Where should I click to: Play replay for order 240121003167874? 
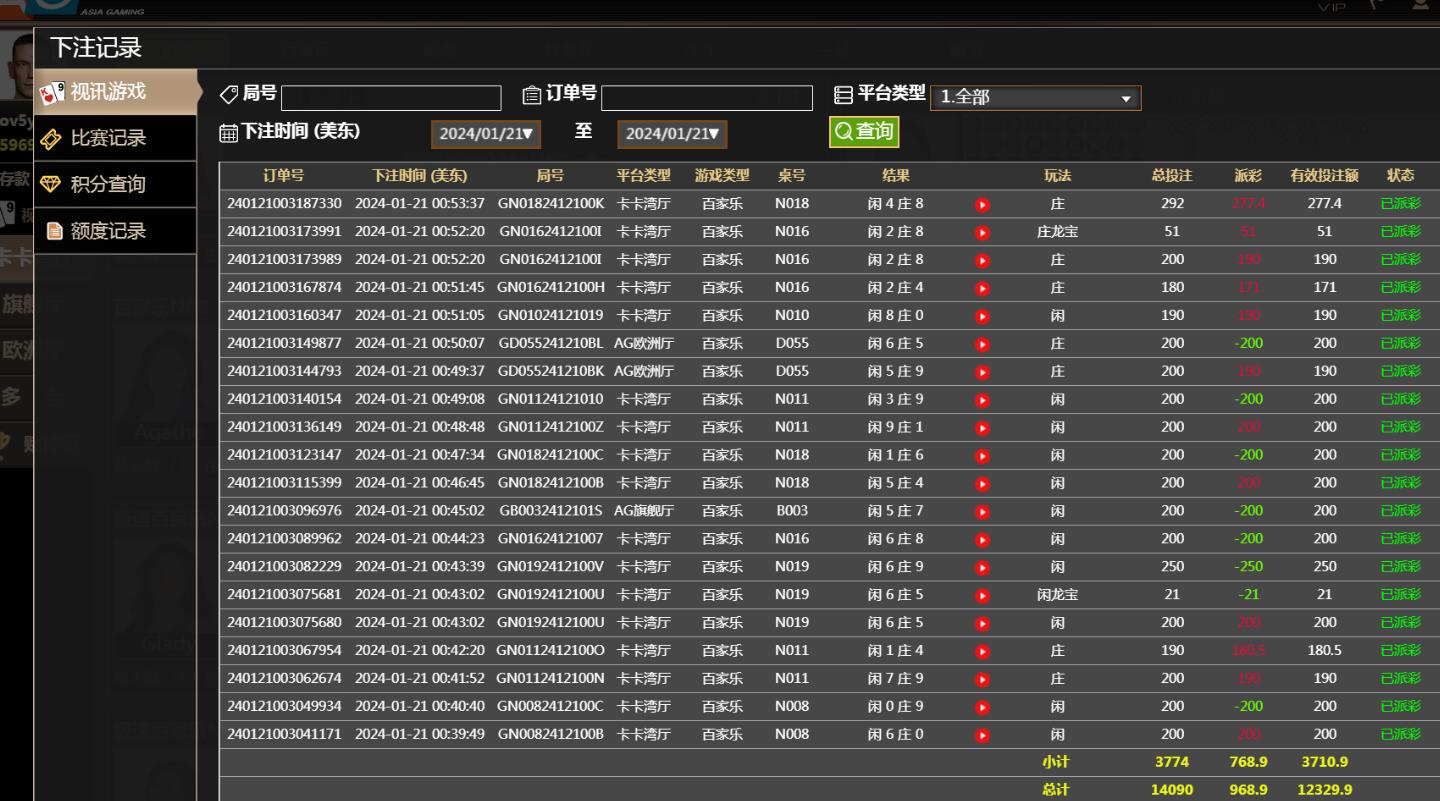point(982,288)
